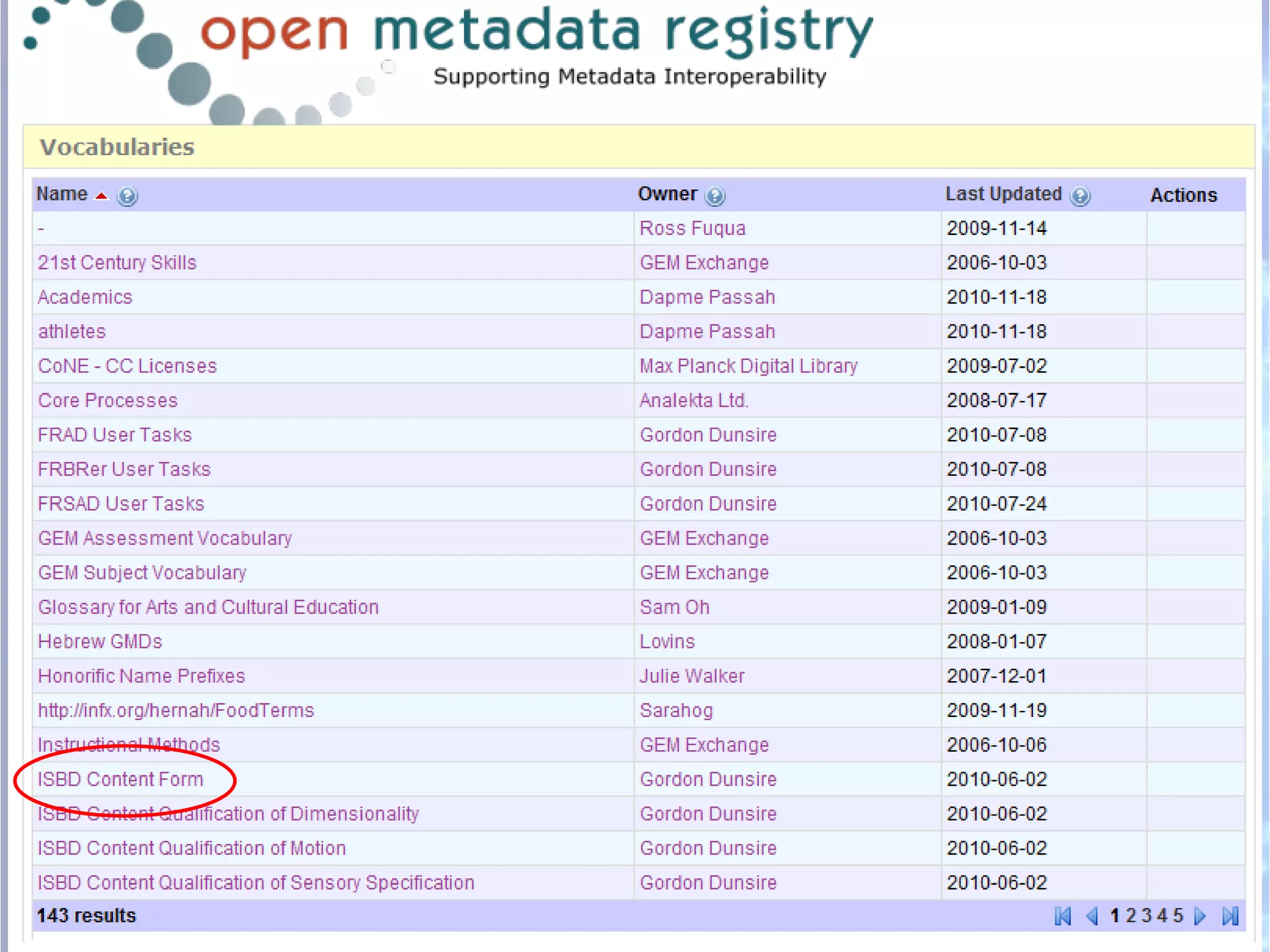Toggle the Name column sort arrow

click(101, 196)
